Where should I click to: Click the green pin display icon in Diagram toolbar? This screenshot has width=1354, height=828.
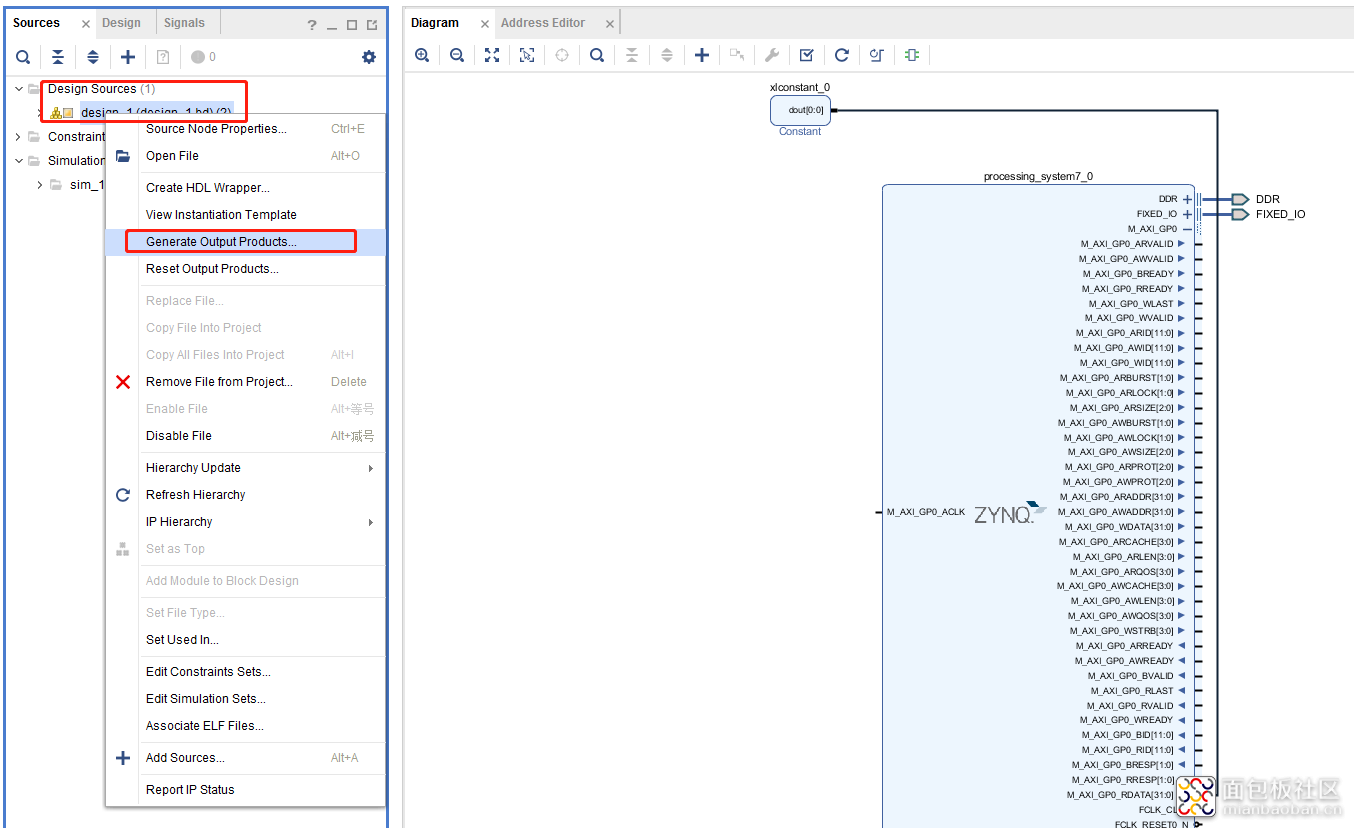(912, 55)
